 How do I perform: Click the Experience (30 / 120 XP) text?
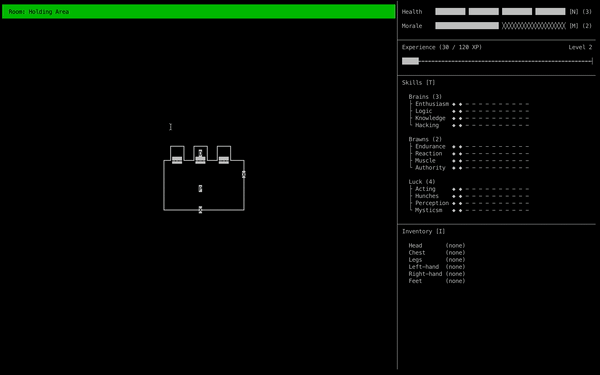click(442, 47)
